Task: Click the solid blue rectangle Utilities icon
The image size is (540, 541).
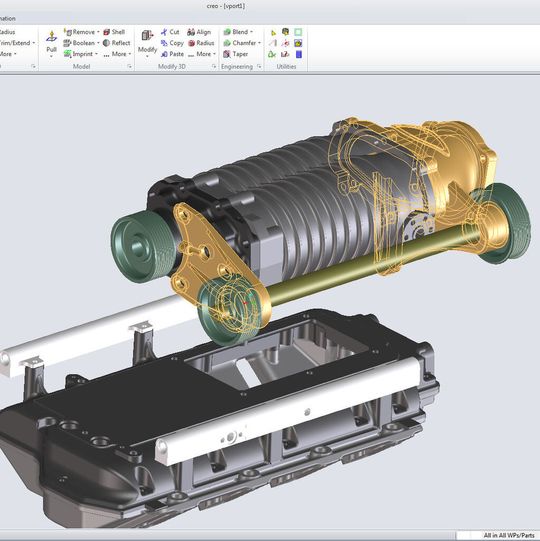Action: point(299,54)
